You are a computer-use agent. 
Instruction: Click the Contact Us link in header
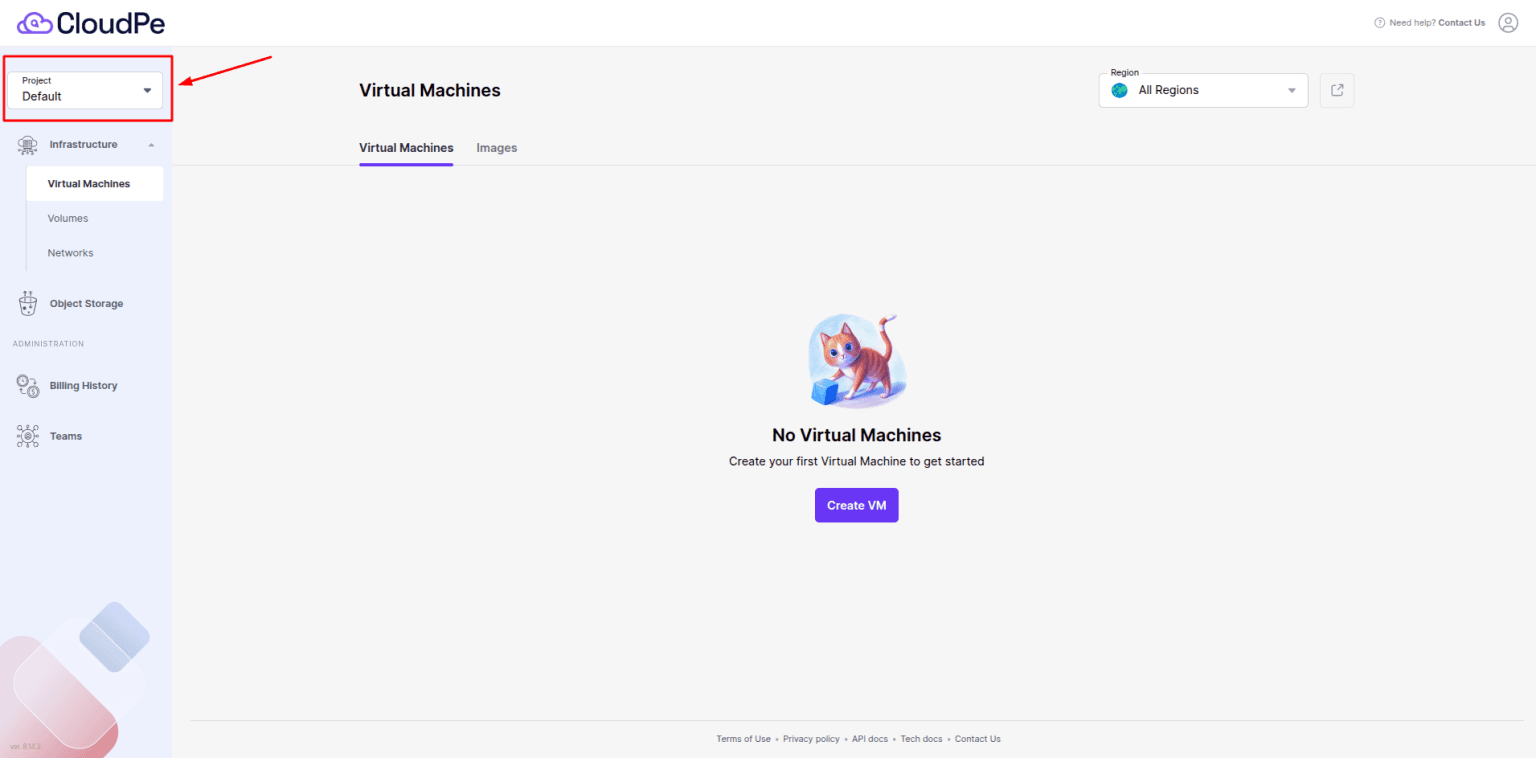point(1462,23)
